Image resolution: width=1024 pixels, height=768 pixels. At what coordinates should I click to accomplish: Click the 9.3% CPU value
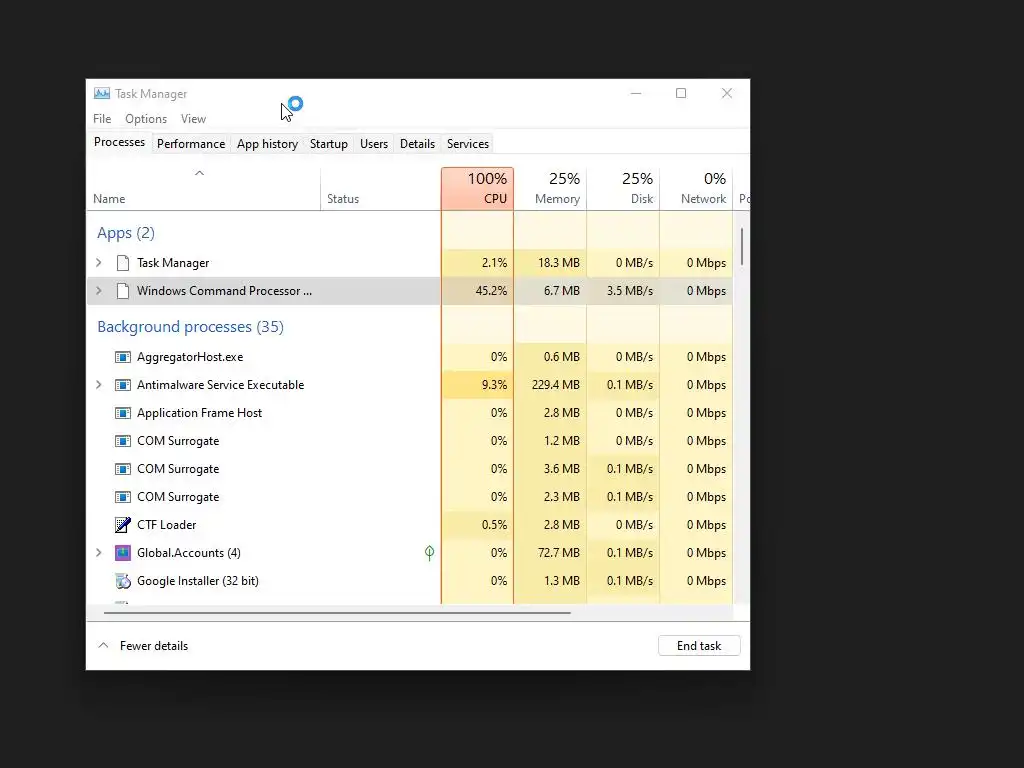(x=494, y=385)
